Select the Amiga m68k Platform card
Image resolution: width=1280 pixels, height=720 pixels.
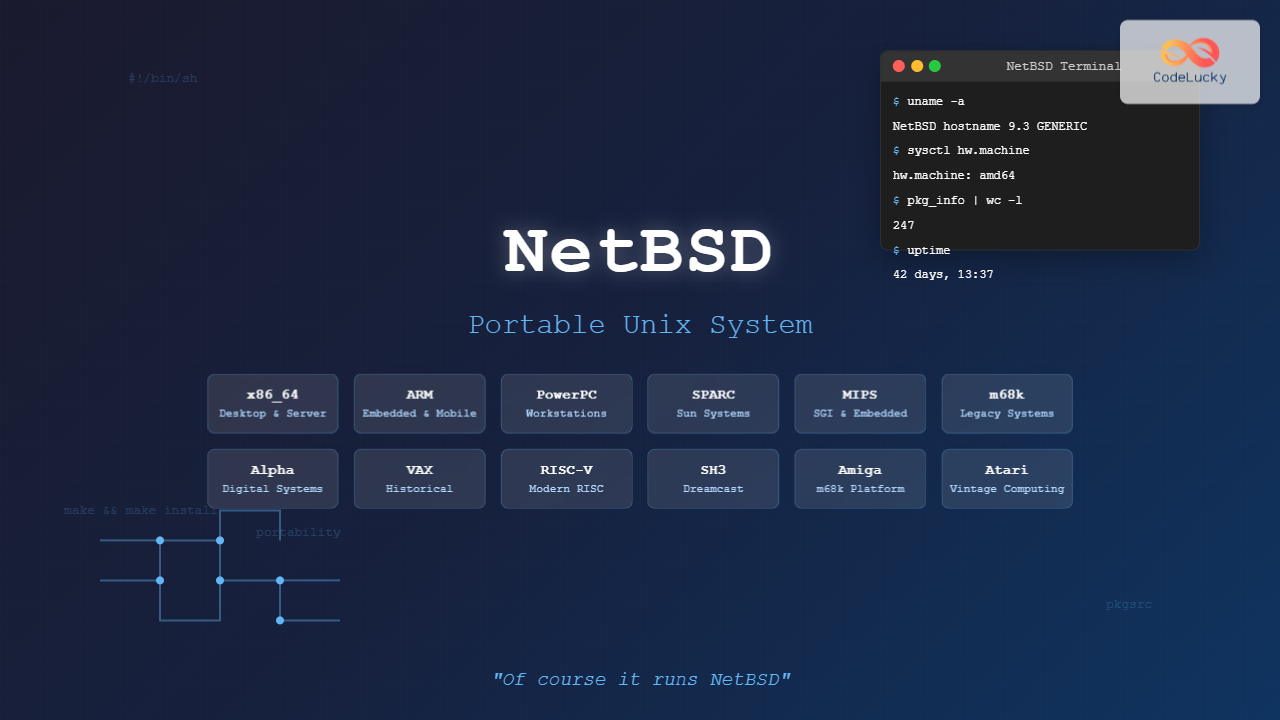click(860, 479)
